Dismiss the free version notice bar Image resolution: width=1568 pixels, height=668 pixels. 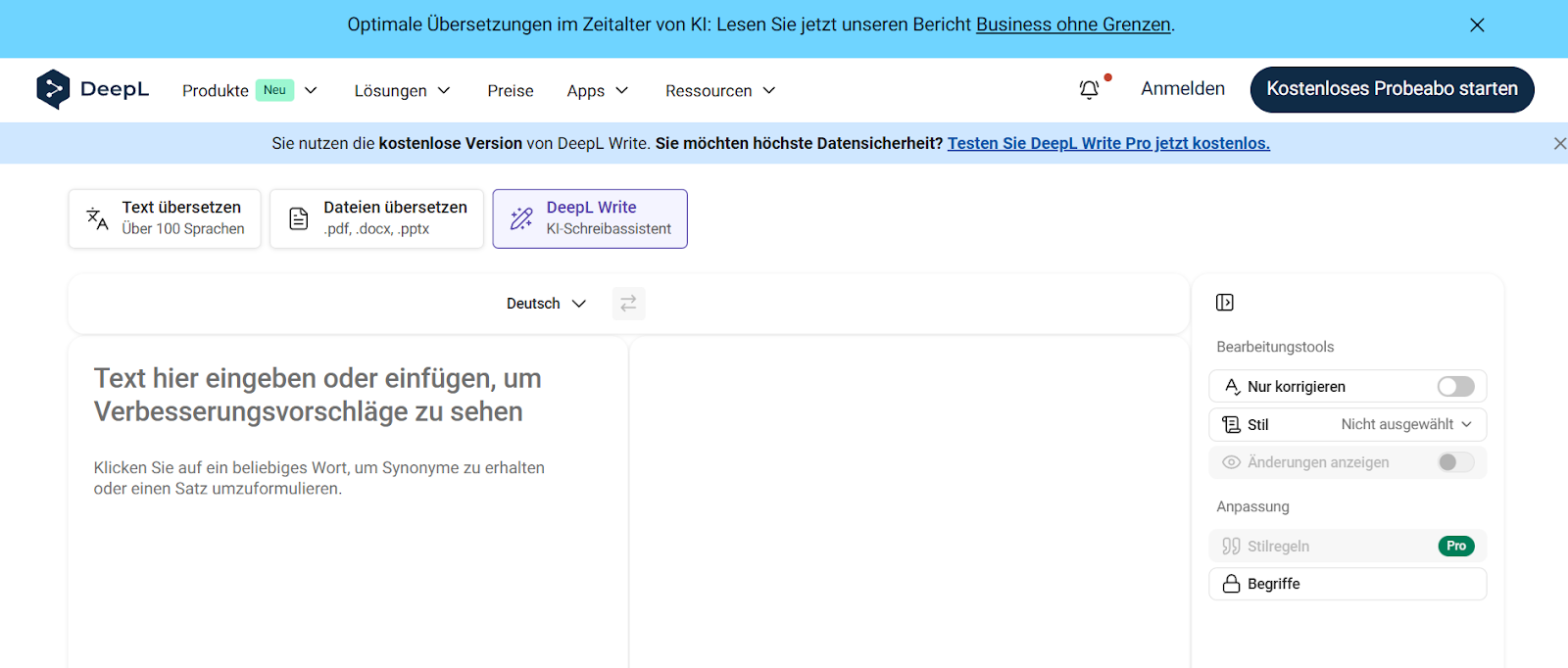tap(1559, 144)
